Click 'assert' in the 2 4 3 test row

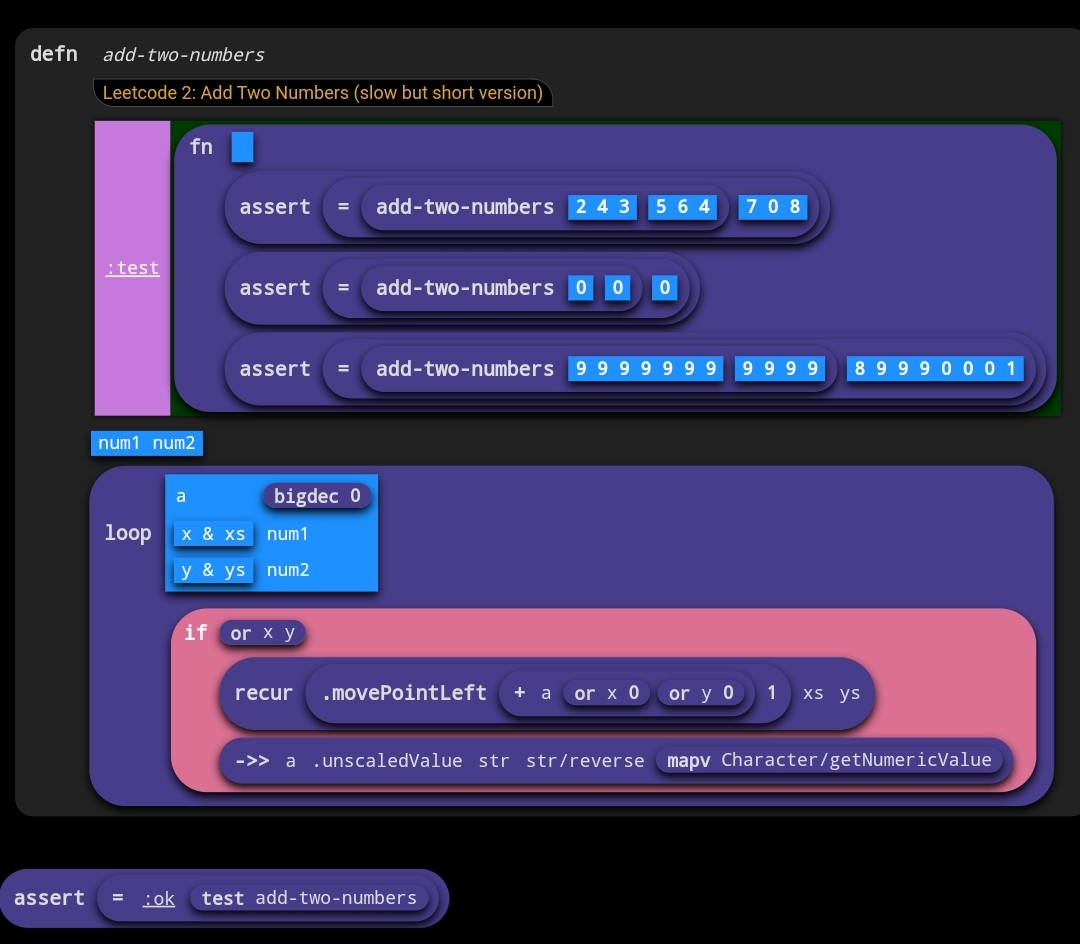pos(275,207)
